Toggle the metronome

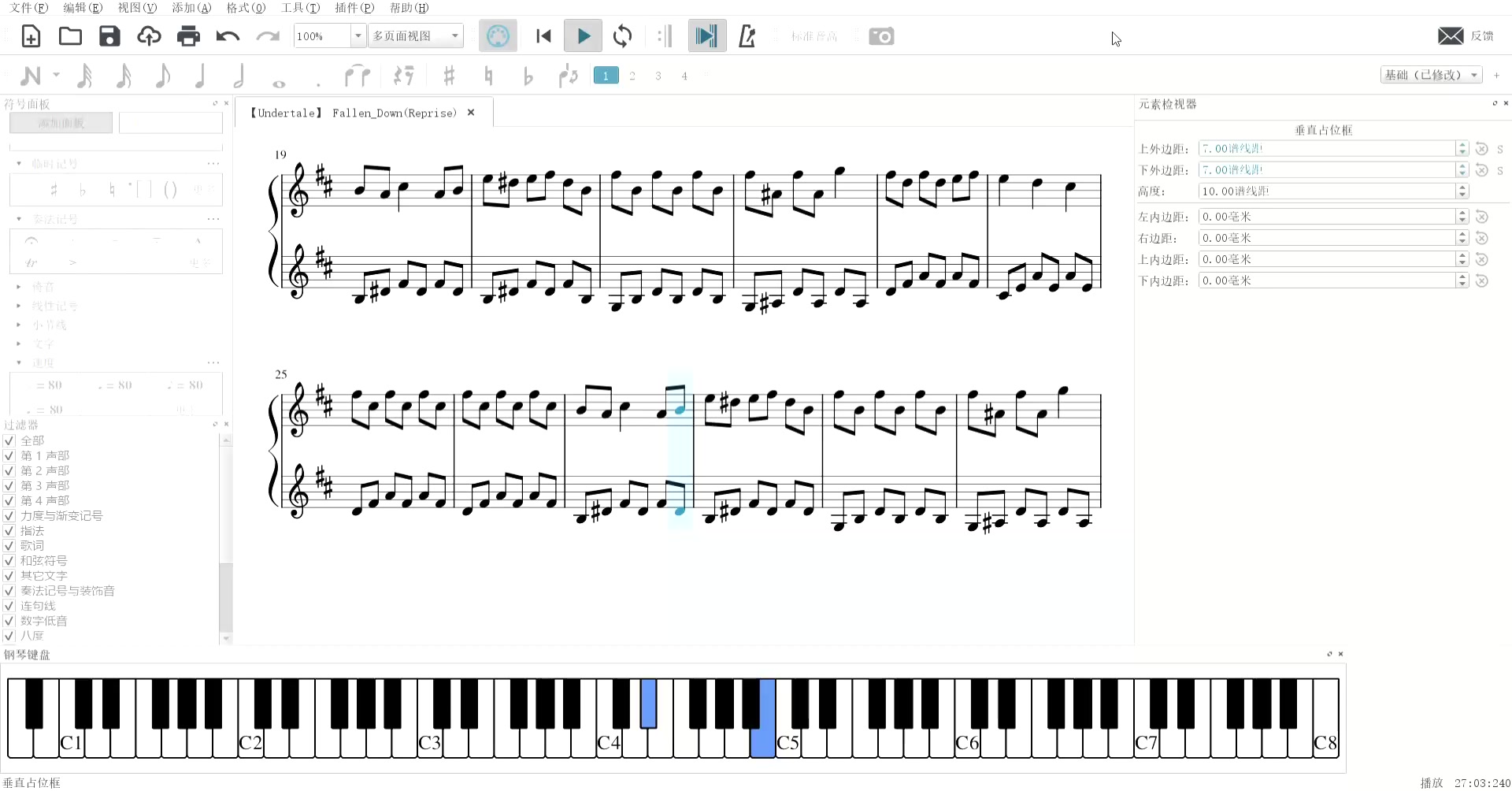click(x=747, y=36)
